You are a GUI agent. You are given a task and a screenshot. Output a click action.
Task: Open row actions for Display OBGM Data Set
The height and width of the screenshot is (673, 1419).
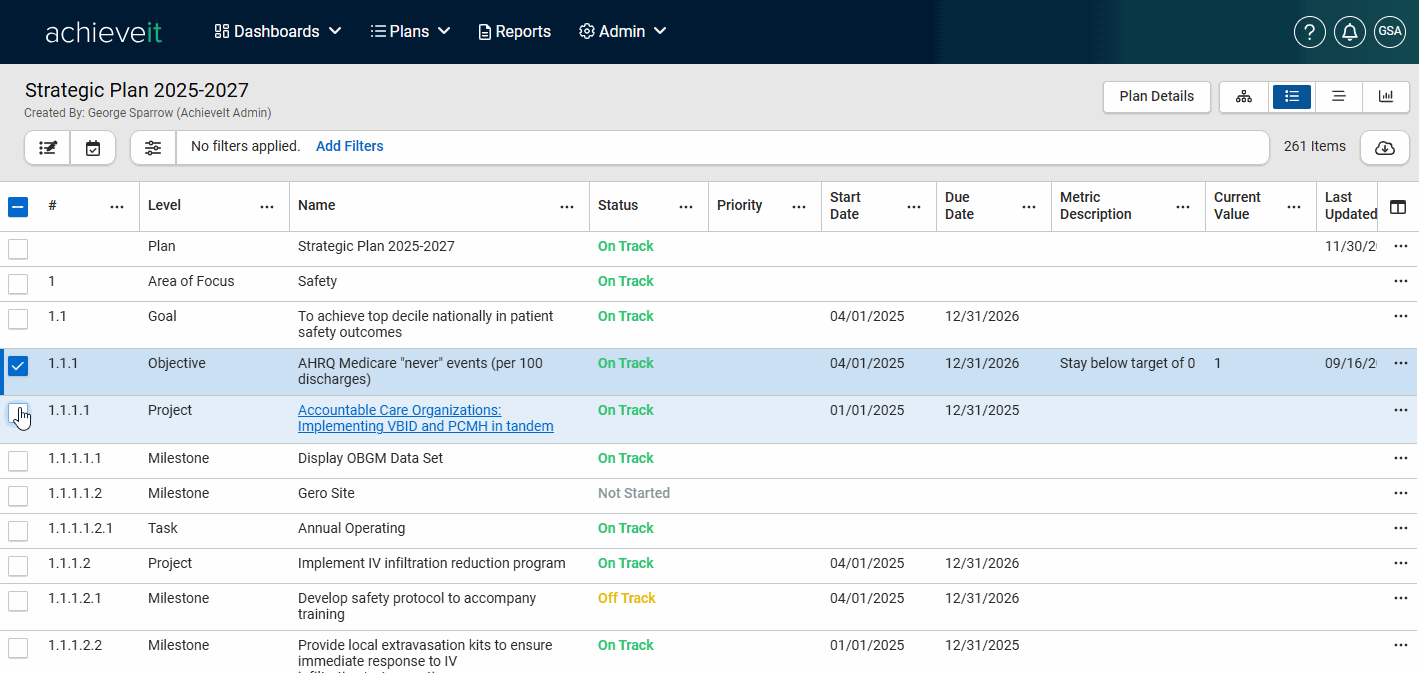(x=1401, y=458)
